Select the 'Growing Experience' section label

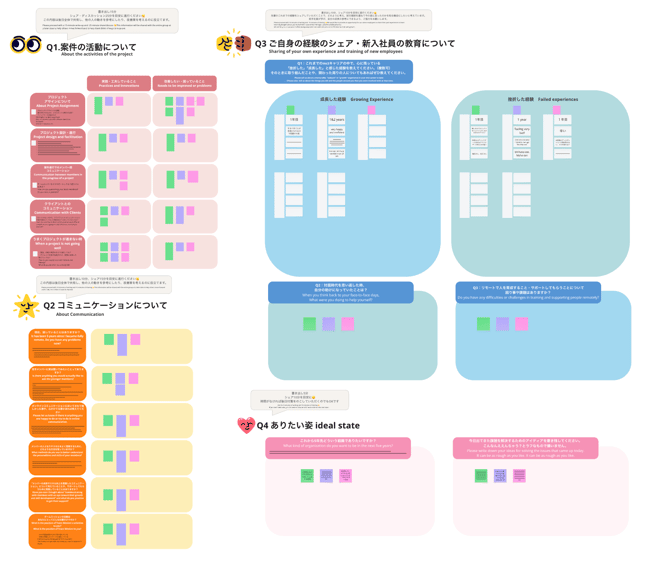pyautogui.click(x=355, y=99)
